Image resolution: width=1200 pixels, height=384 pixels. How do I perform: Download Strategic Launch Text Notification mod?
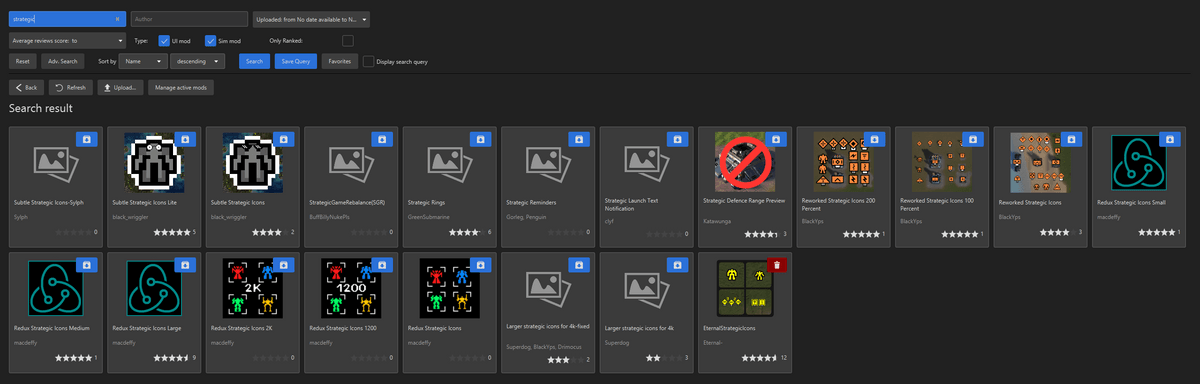pyautogui.click(x=678, y=138)
